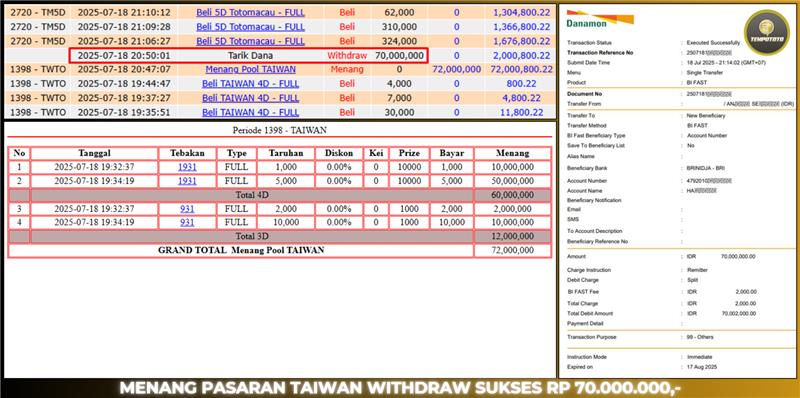This screenshot has height=398, width=800.
Task: Select the 12,000,000 Total 3D winnings
Action: (x=512, y=236)
